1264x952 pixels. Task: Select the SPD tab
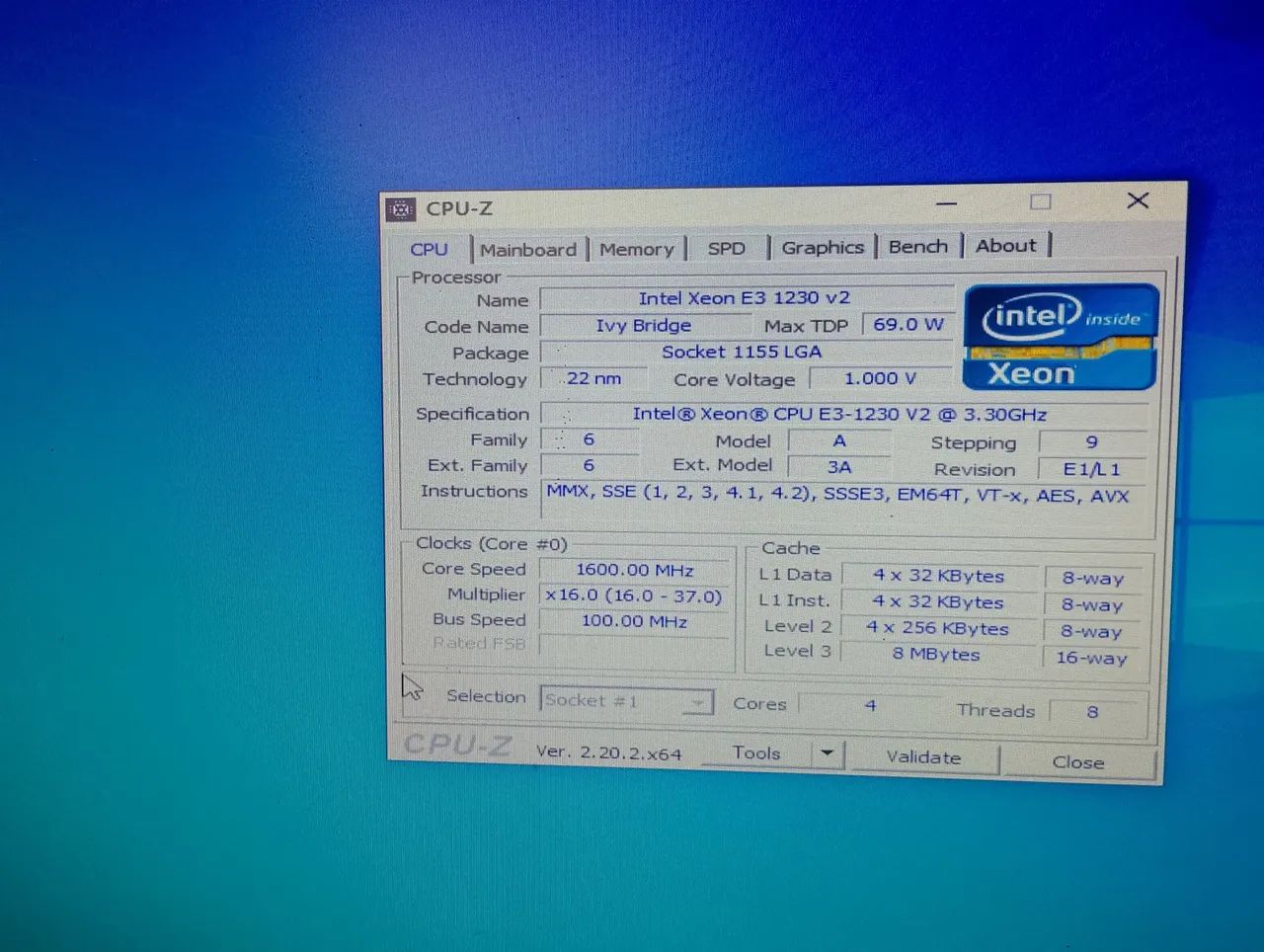[x=727, y=249]
